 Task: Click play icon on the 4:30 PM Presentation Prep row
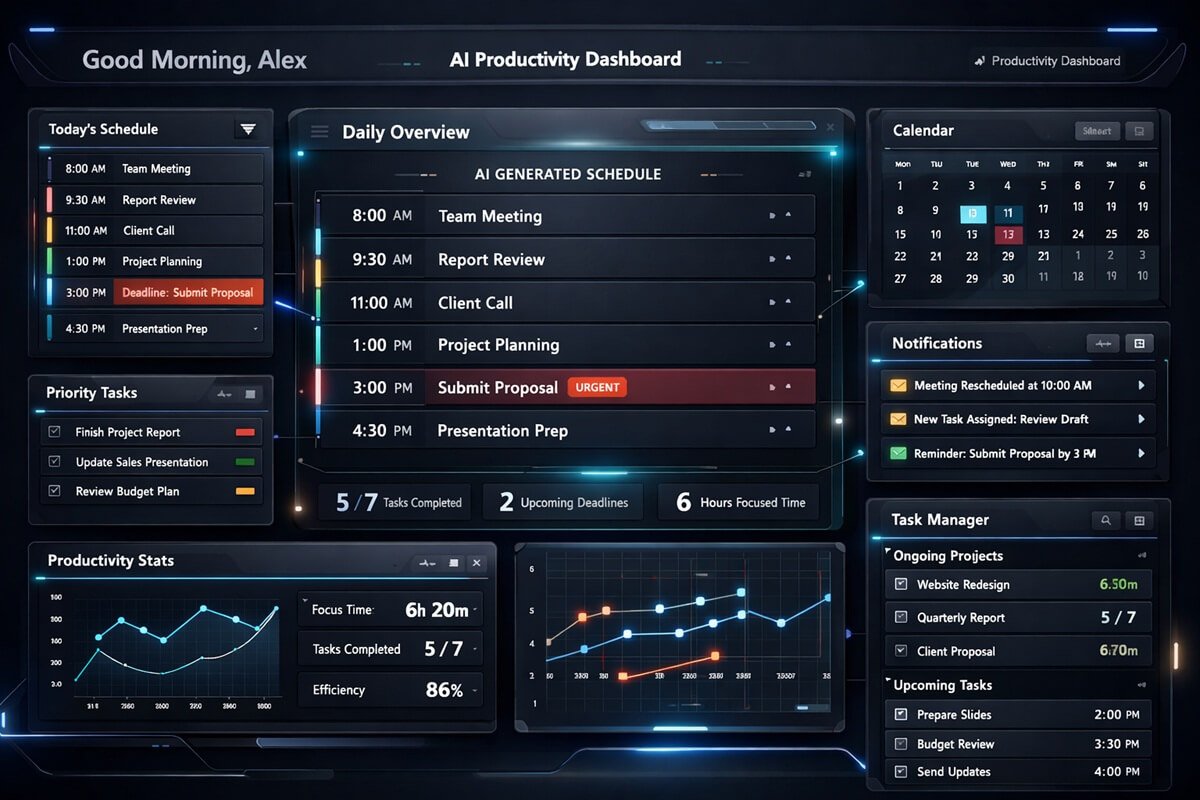tap(771, 431)
